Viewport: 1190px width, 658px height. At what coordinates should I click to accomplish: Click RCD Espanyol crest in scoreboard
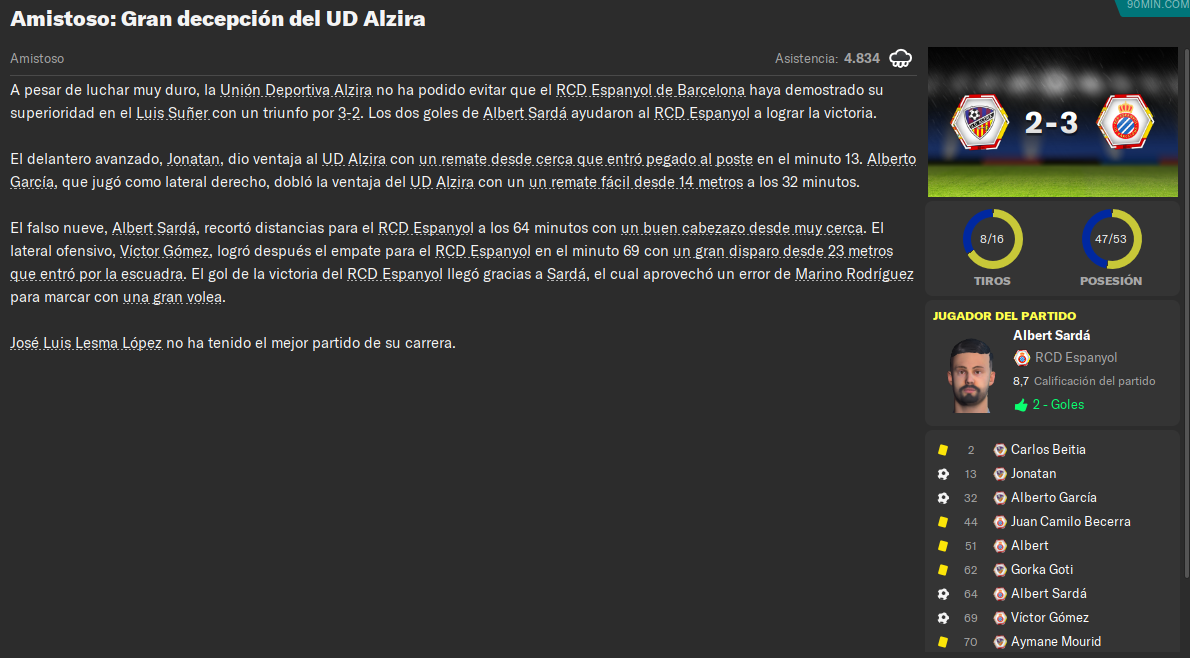[1125, 123]
